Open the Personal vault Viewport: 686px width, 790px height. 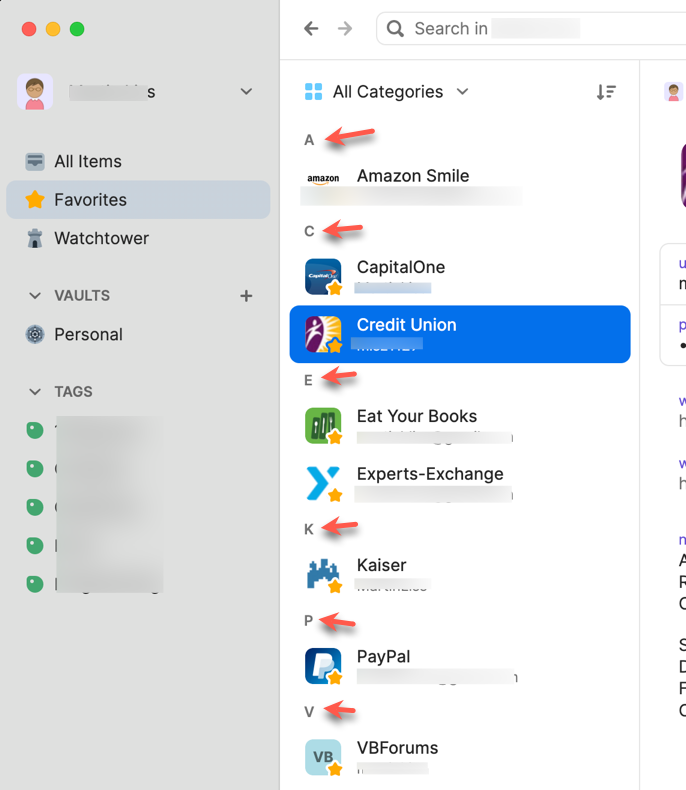(88, 335)
